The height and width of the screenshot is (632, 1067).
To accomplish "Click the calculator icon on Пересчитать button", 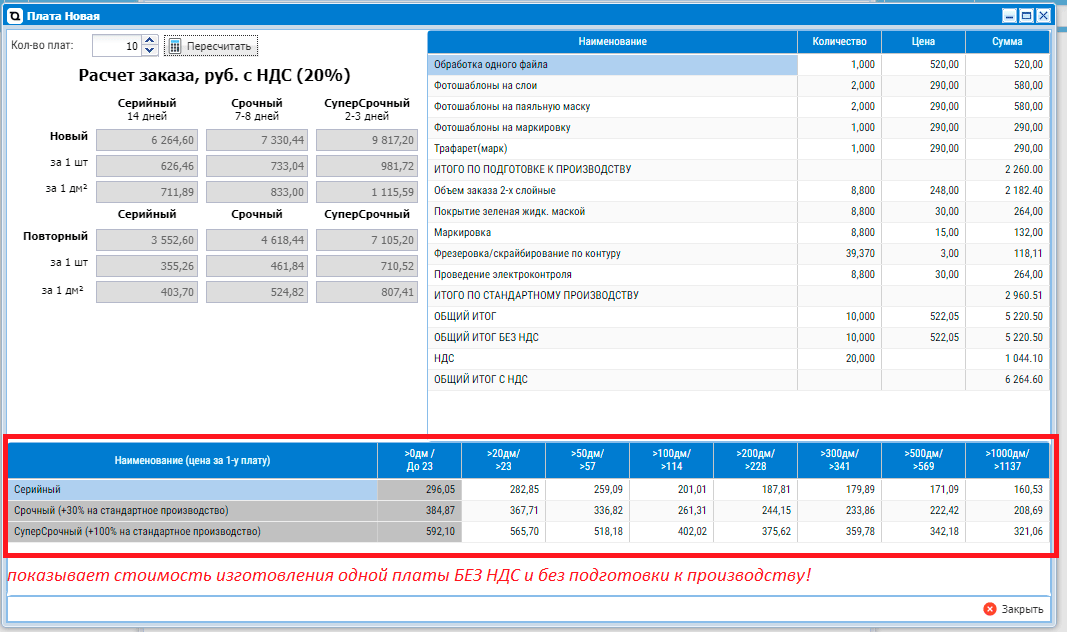I will pos(175,46).
